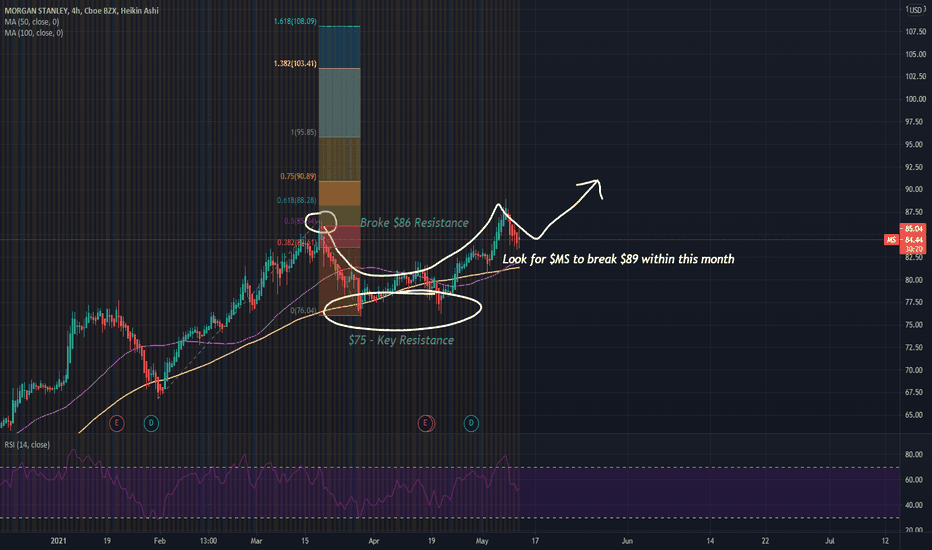The image size is (932, 550).
Task: Click the orange 0.618–0.75 Fibonacci zone
Action: pyautogui.click(x=339, y=193)
